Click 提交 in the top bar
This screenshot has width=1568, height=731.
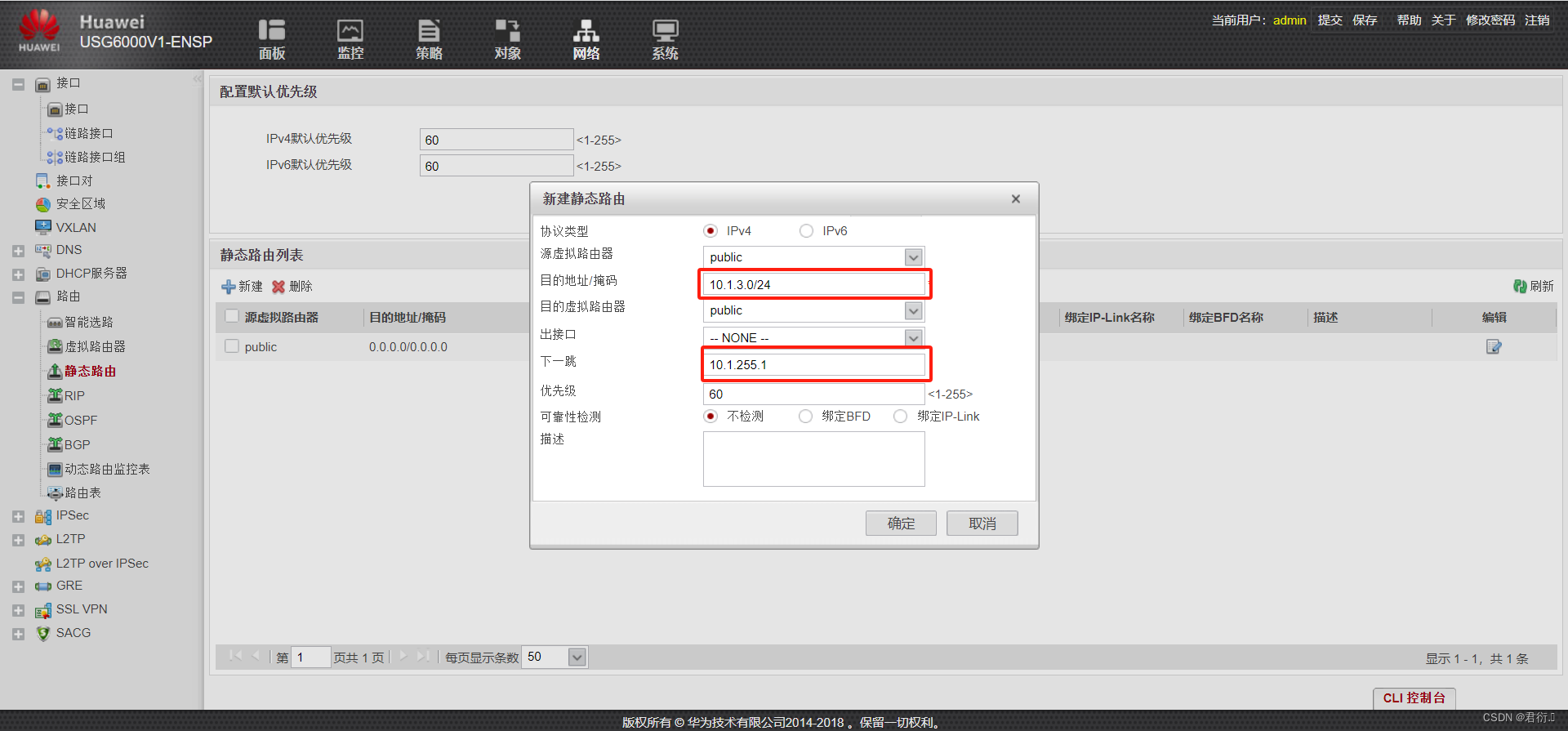coord(1330,20)
